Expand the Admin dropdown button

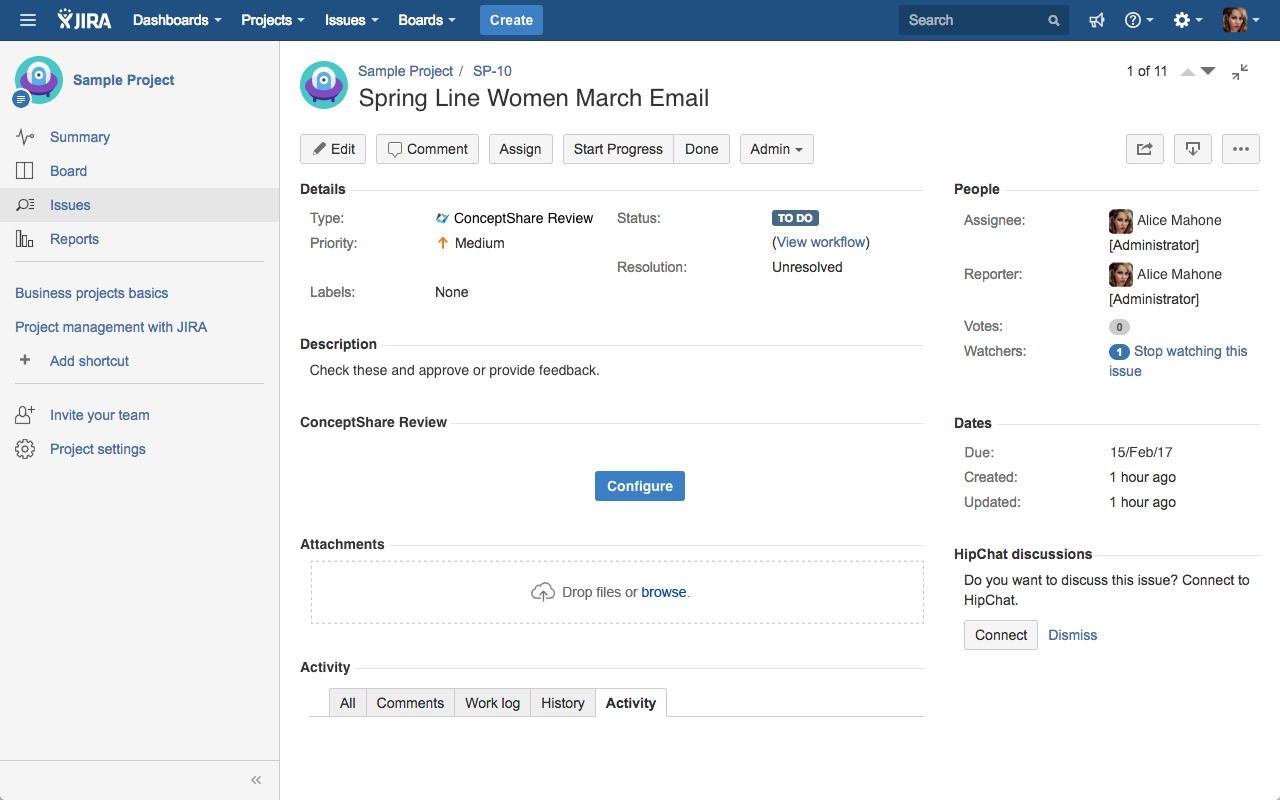click(776, 149)
